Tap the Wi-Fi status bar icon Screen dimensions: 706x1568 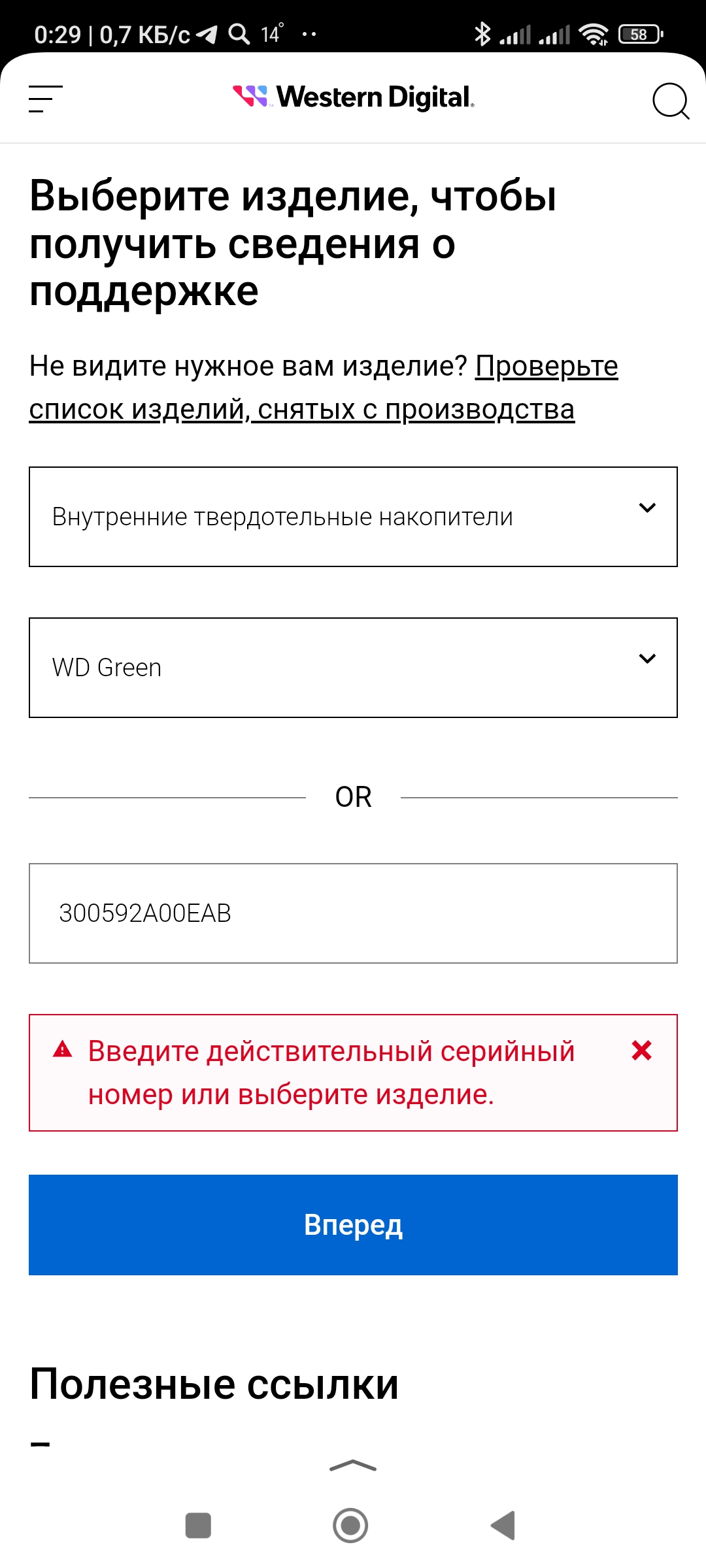594,34
